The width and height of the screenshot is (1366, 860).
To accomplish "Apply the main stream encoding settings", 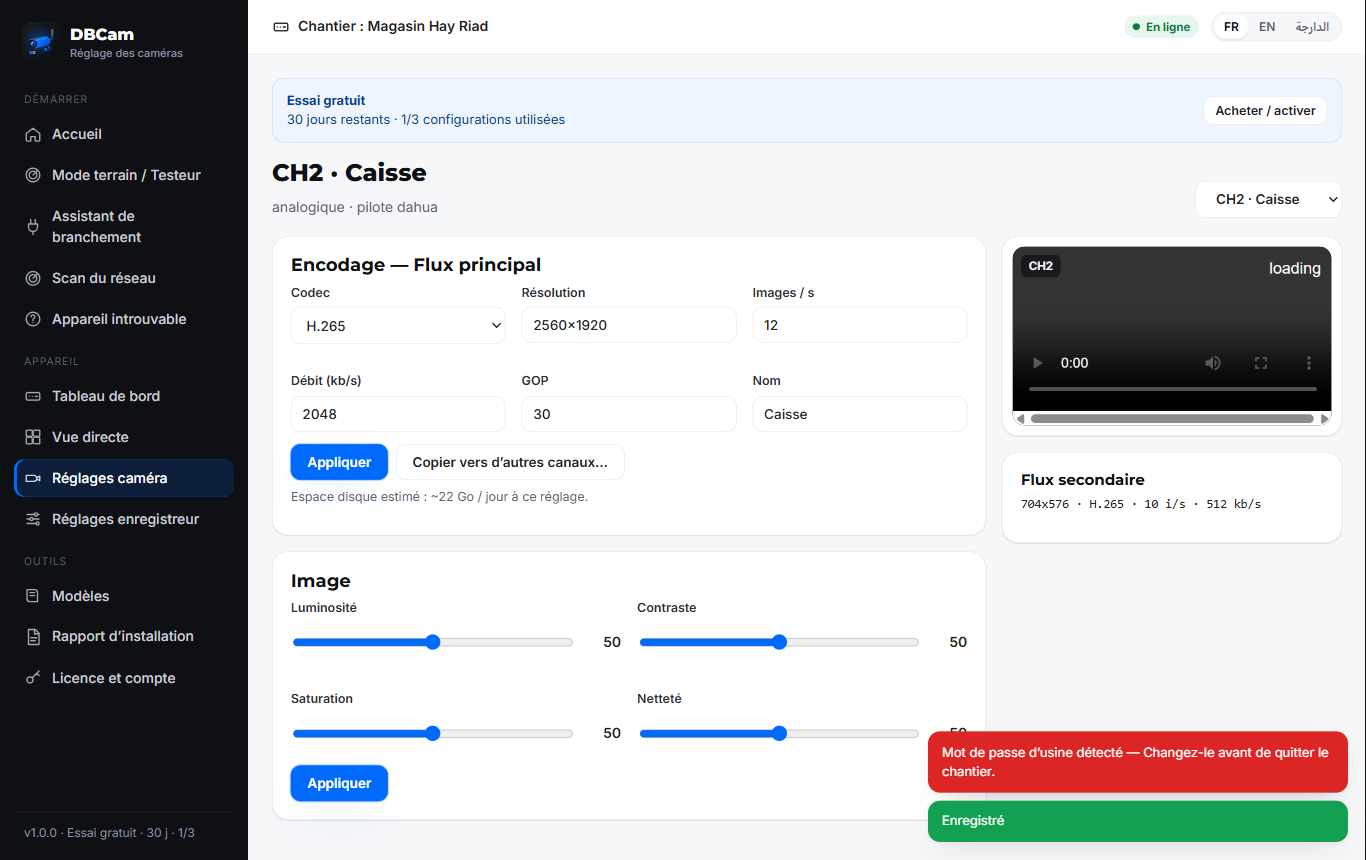I will tap(339, 463).
